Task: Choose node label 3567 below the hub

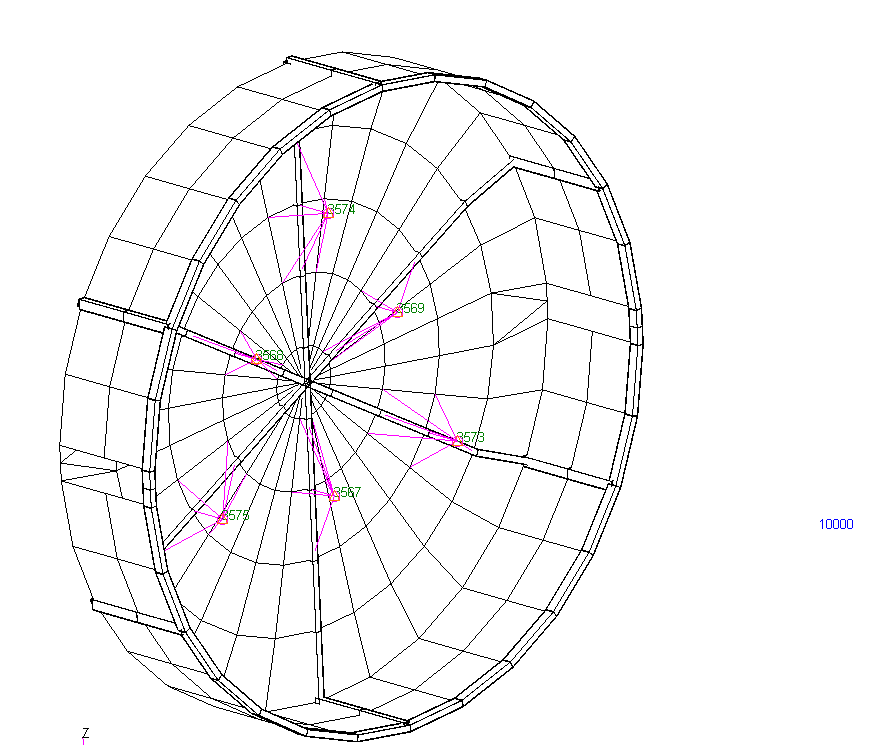Action: pyautogui.click(x=347, y=492)
